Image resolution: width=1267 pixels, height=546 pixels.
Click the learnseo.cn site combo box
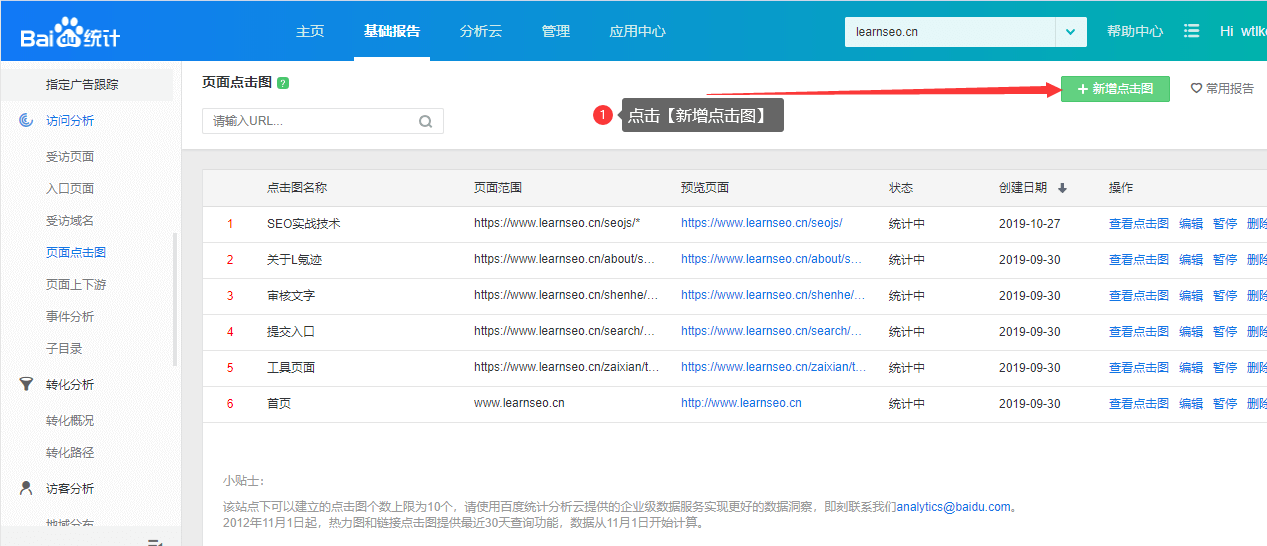949,32
